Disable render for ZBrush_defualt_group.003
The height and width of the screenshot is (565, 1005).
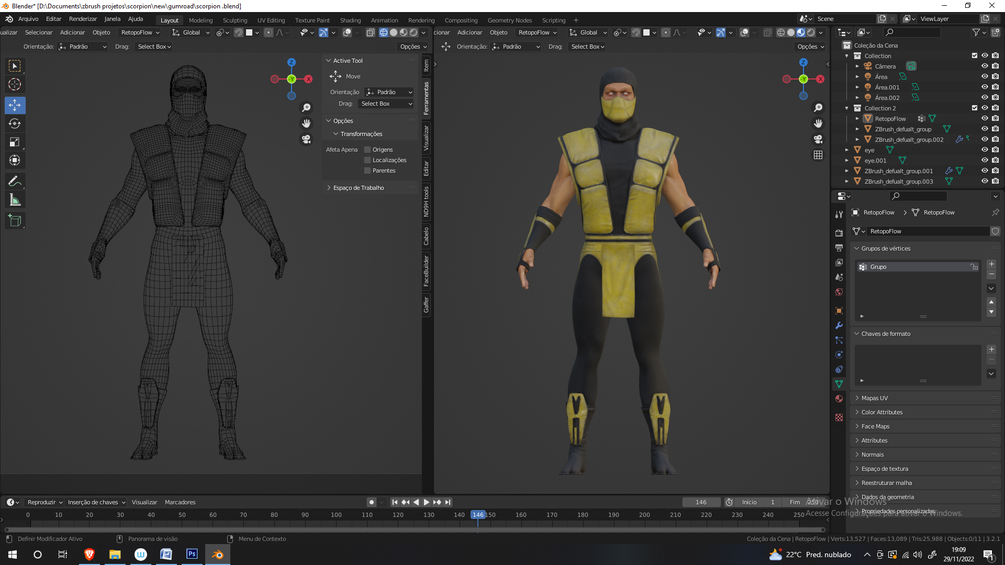995,181
